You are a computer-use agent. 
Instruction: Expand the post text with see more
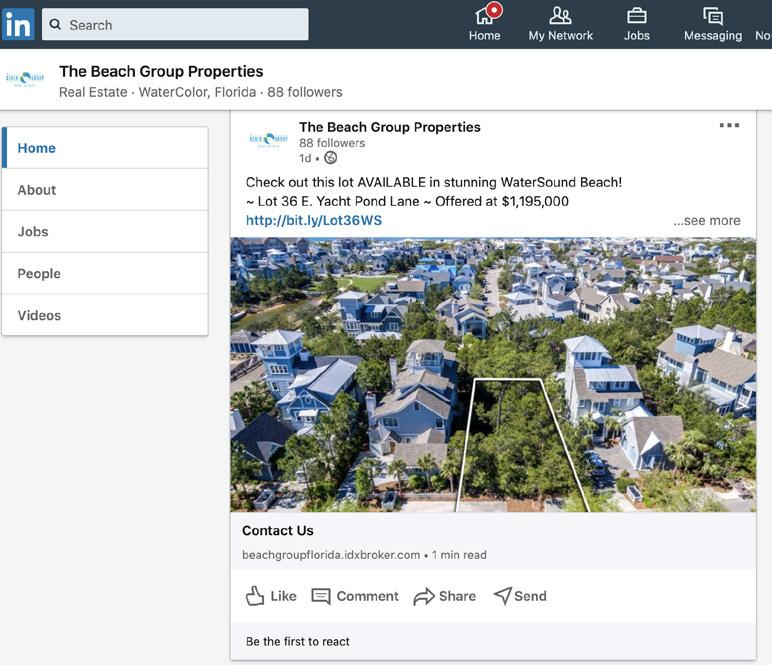pyautogui.click(x=707, y=221)
